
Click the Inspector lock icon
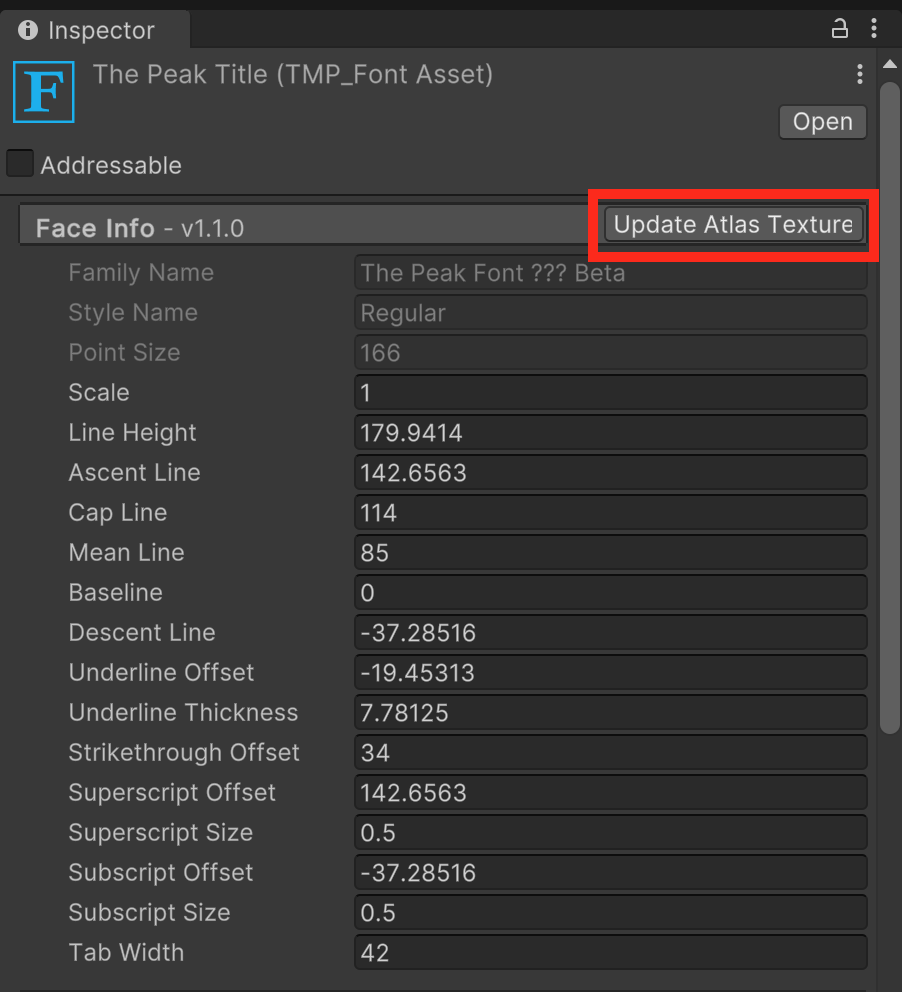[840, 30]
